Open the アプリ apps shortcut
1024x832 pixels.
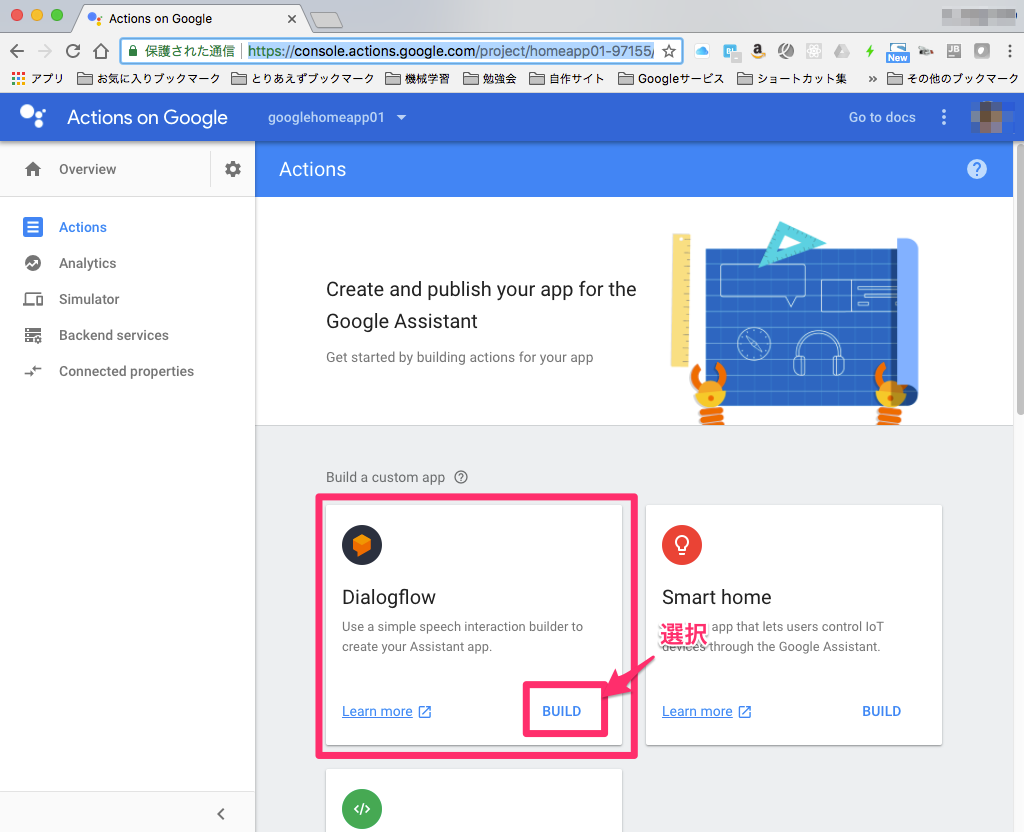[37, 79]
